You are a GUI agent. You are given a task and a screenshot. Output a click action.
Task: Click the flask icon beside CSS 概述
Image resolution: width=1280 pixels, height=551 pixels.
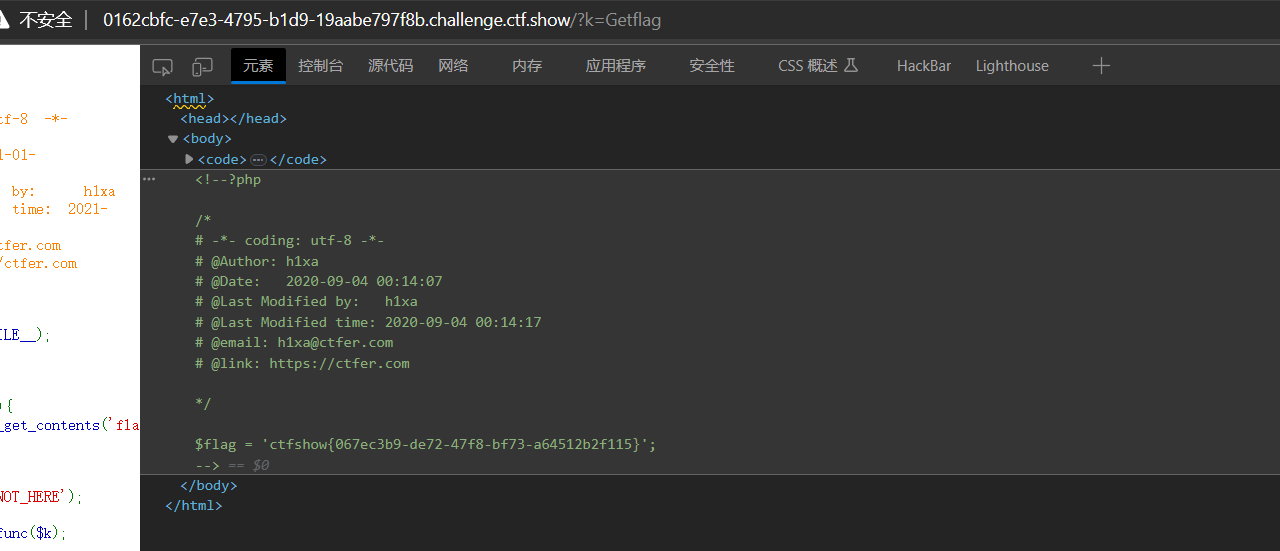[851, 65]
